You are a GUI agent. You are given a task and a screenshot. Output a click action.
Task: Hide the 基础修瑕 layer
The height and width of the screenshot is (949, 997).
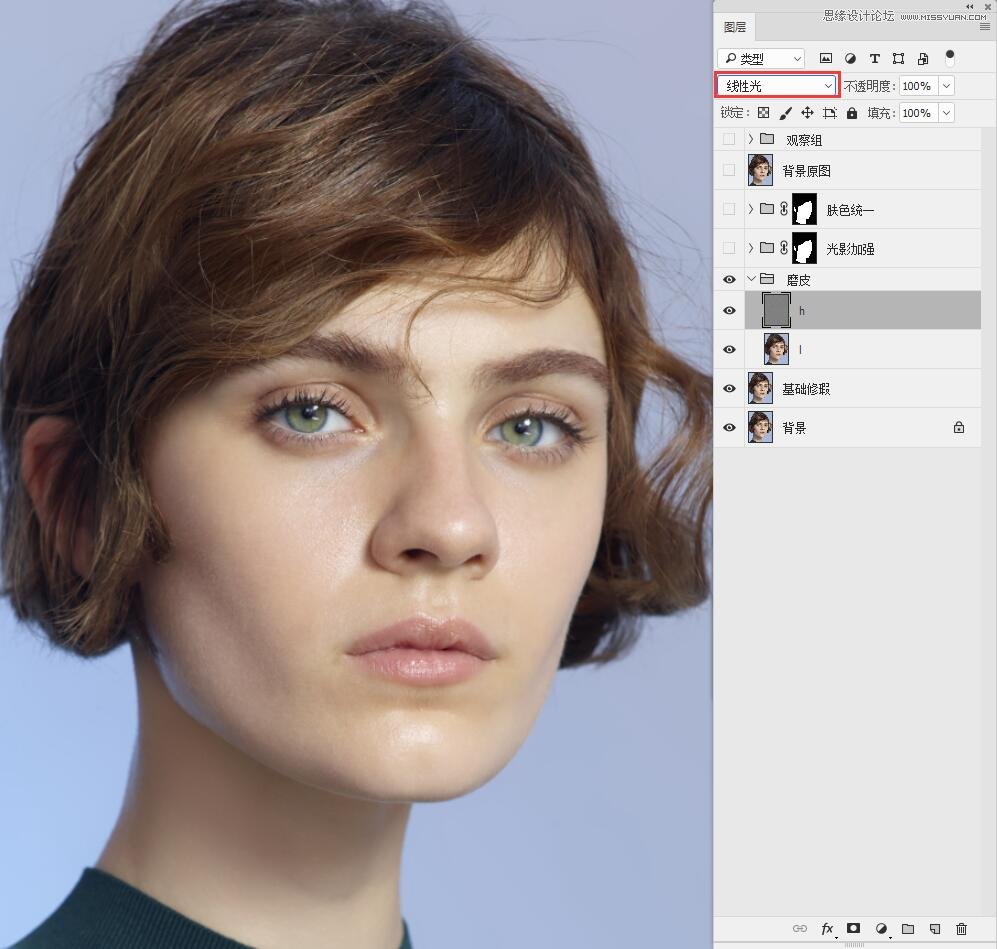point(729,388)
